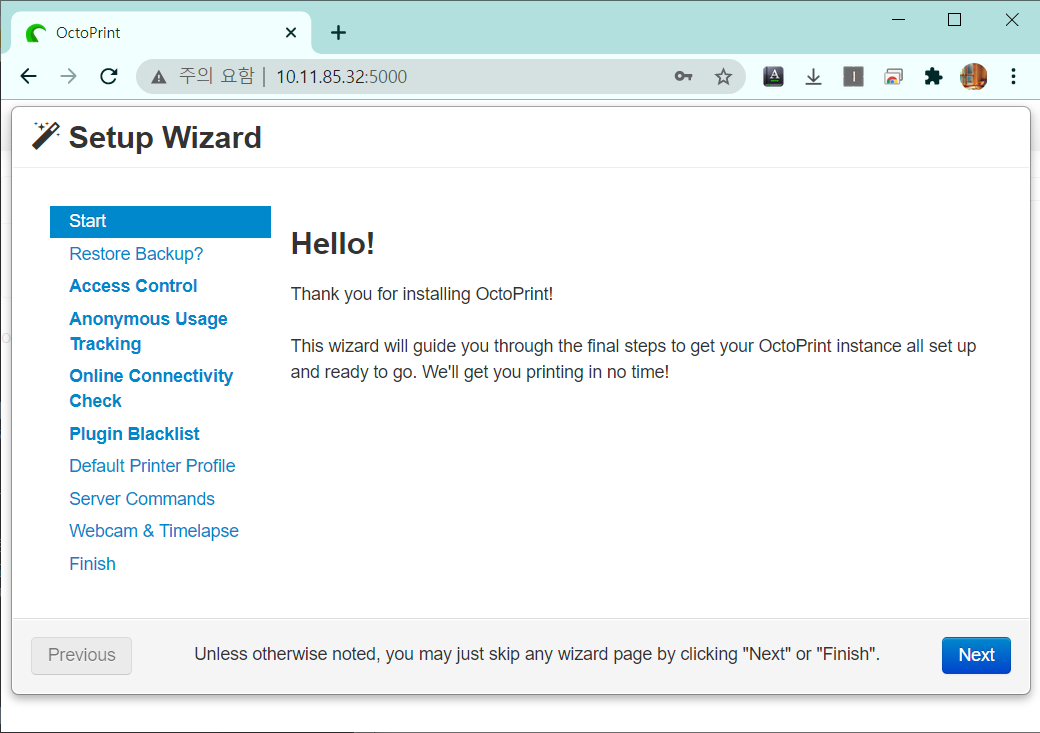Select the Plugin Blacklist step
This screenshot has height=733, width=1040.
(135, 434)
